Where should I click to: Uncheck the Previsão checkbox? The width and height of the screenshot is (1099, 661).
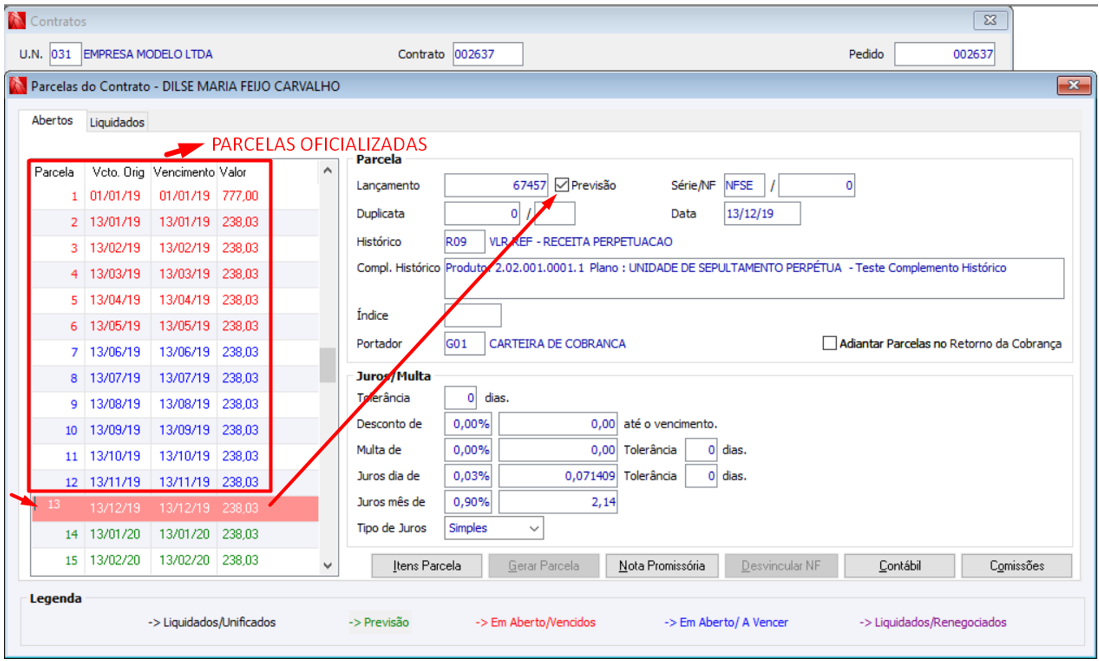(561, 185)
